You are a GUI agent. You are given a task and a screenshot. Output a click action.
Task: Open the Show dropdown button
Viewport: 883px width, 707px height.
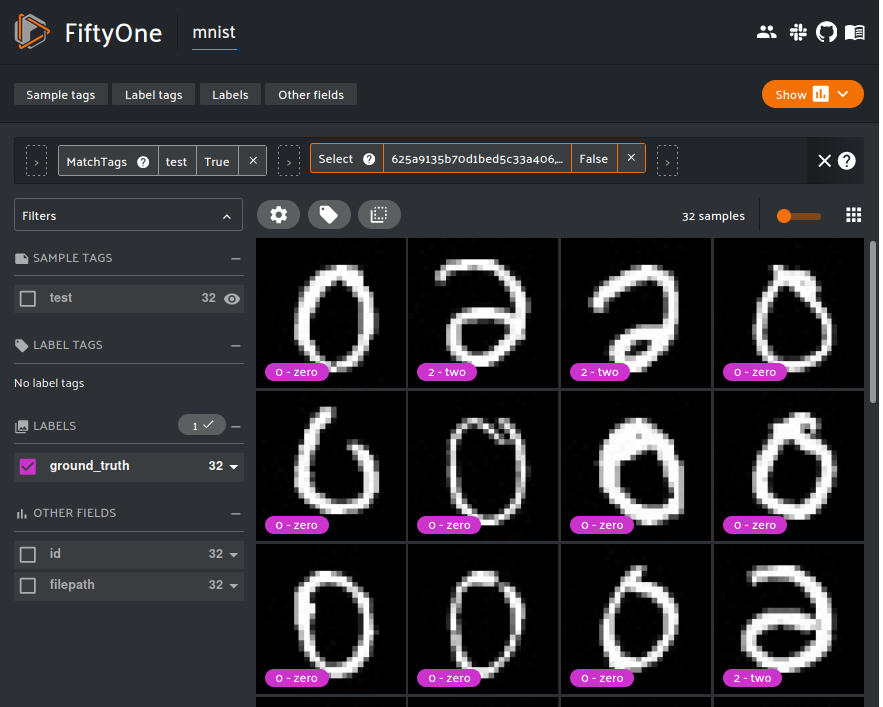(812, 94)
